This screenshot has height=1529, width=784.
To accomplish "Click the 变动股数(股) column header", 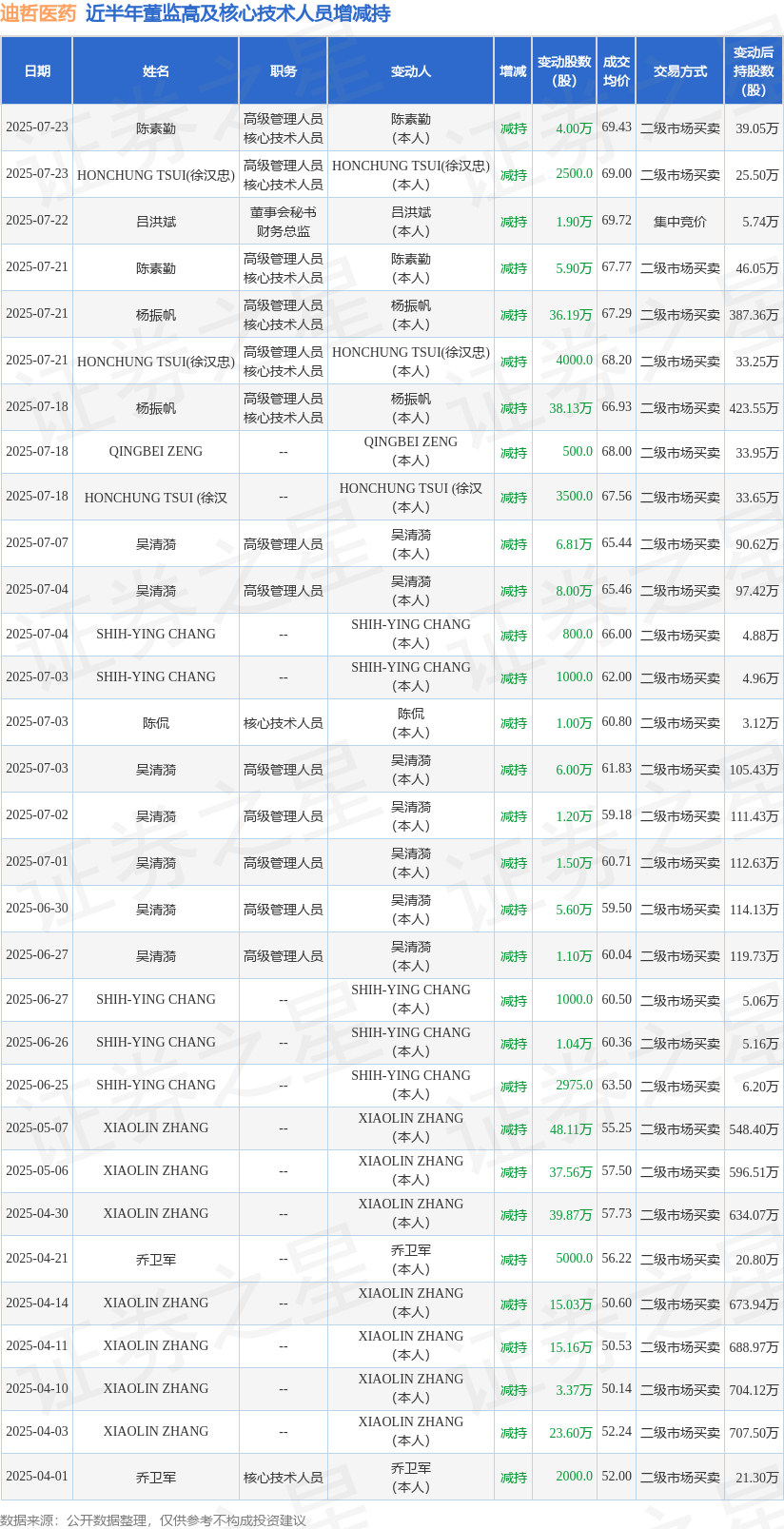I will [565, 71].
